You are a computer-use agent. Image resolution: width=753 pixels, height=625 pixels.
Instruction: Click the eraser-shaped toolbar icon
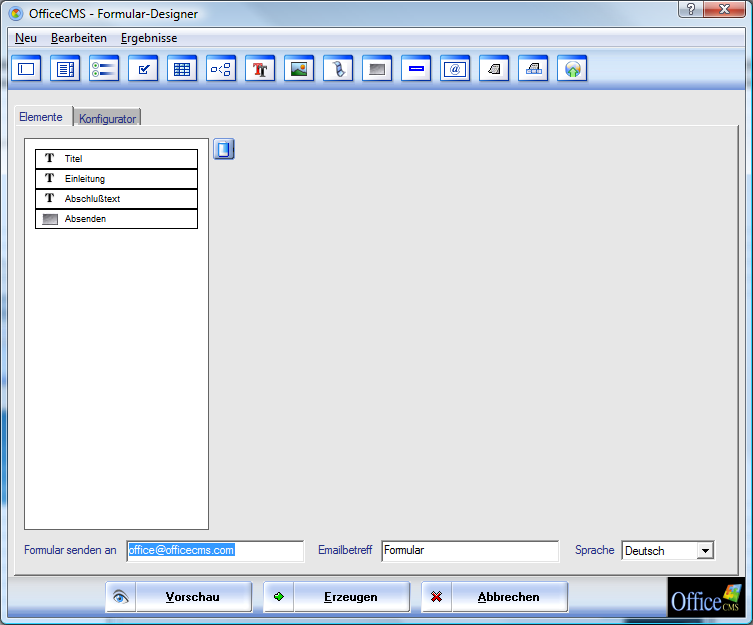494,69
